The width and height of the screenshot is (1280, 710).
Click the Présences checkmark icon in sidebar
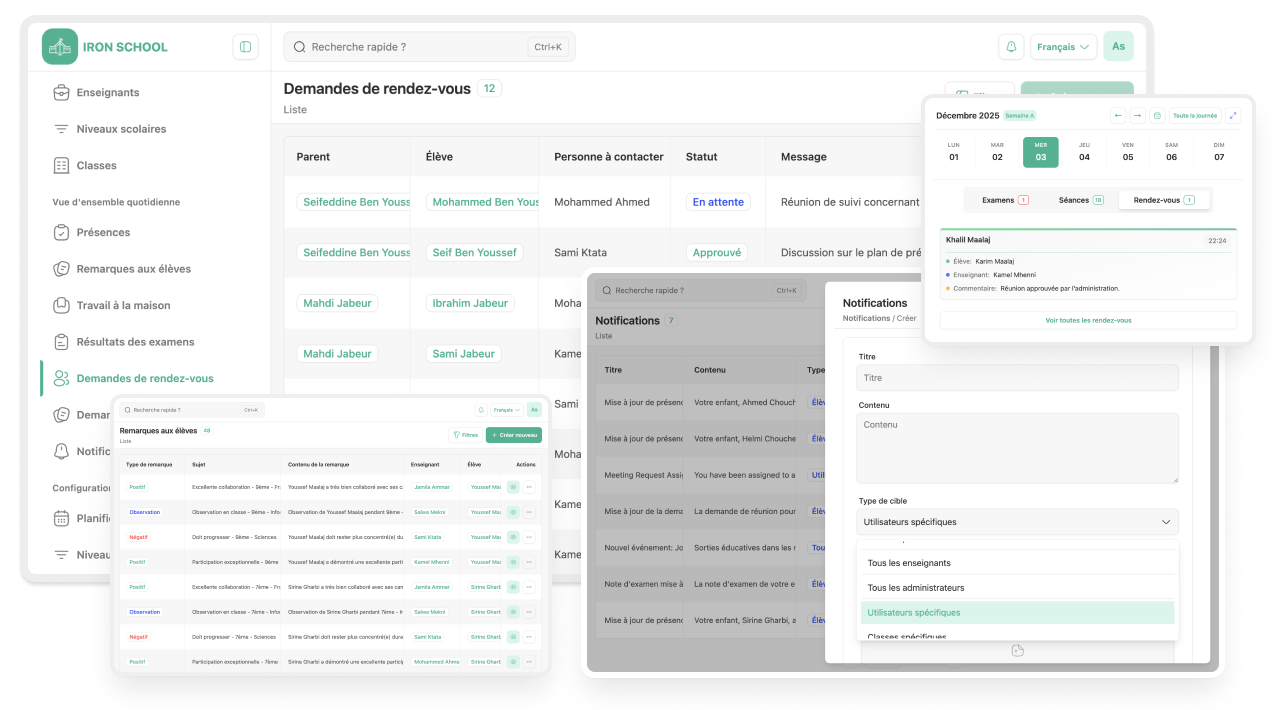(61, 233)
